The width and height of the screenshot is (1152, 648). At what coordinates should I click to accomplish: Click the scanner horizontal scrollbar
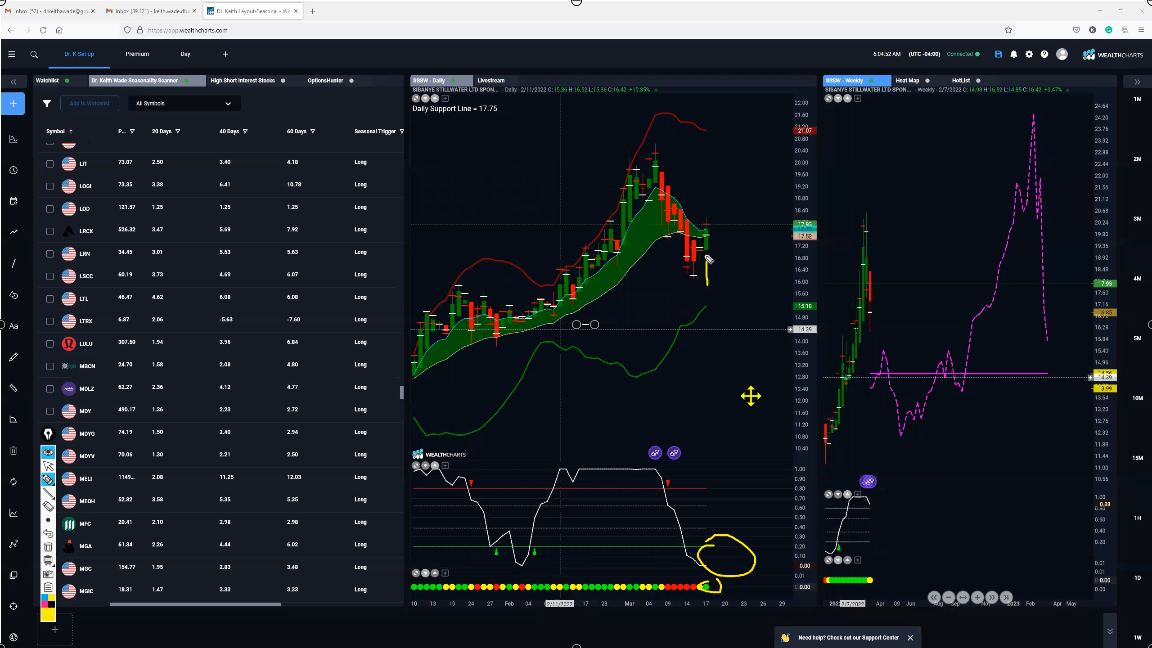click(195, 605)
